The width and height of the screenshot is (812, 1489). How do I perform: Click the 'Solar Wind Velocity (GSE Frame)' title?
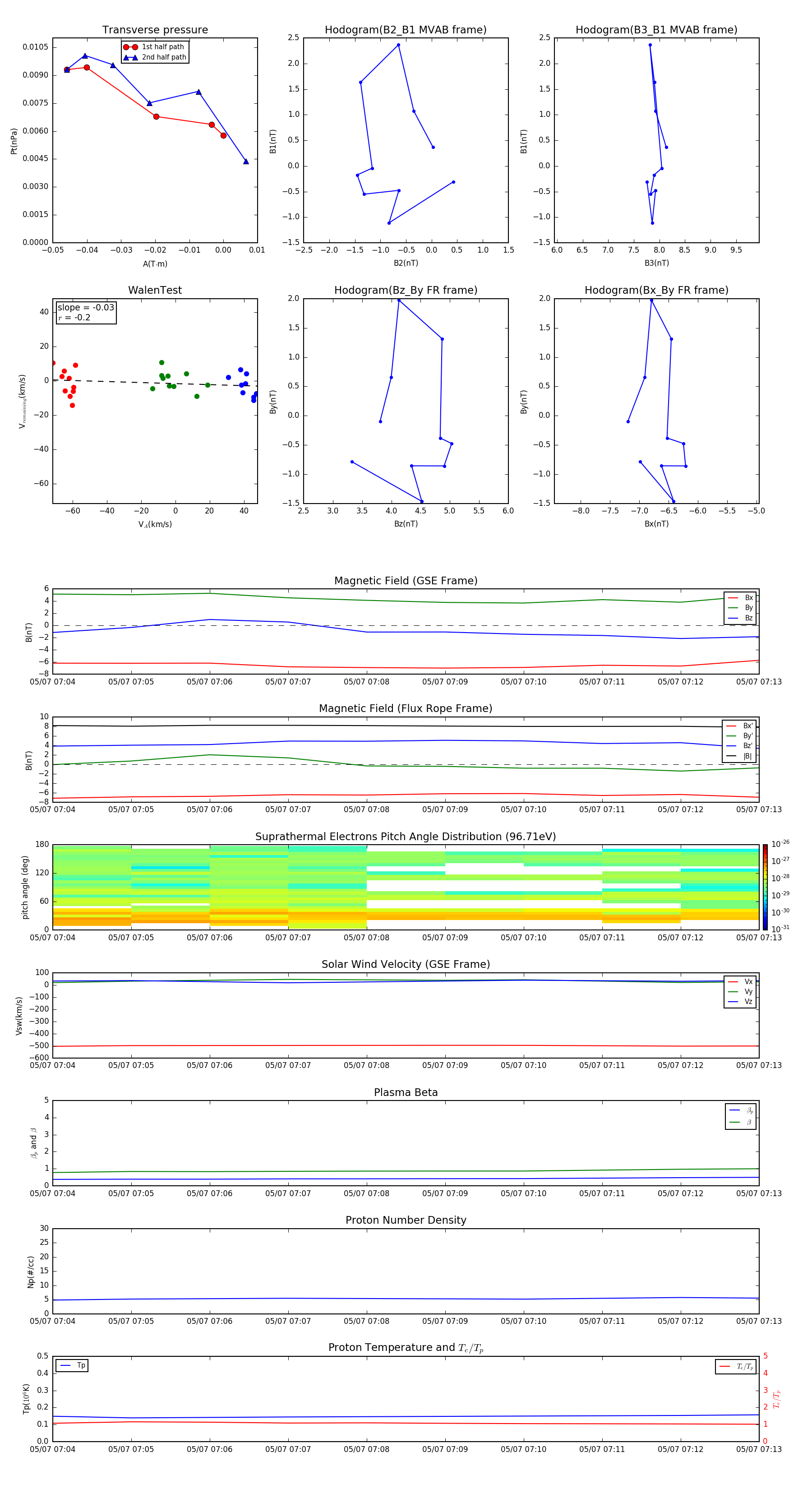406,964
